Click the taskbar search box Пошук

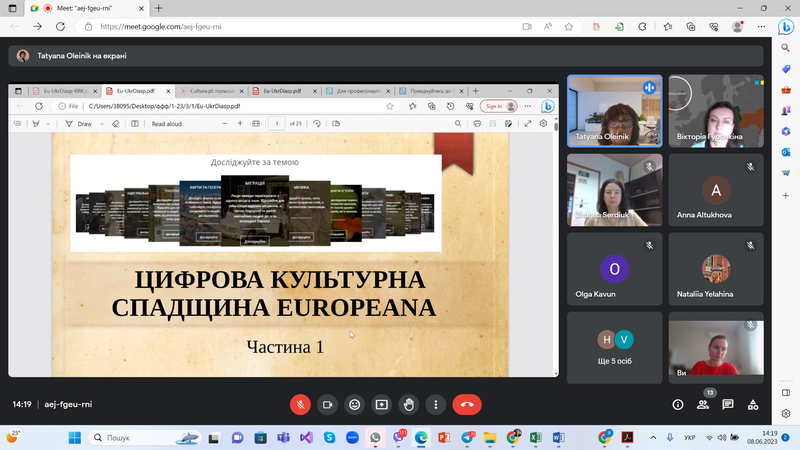[x=145, y=438]
